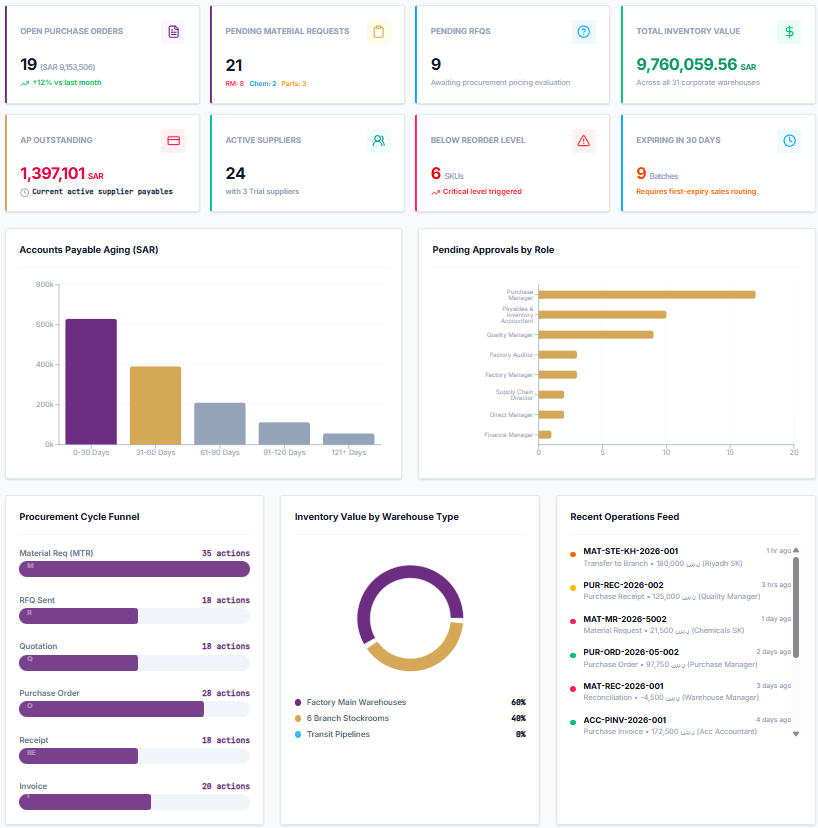Click the feed scrollbar down arrow
The image size is (818, 828).
pyautogui.click(x=796, y=733)
